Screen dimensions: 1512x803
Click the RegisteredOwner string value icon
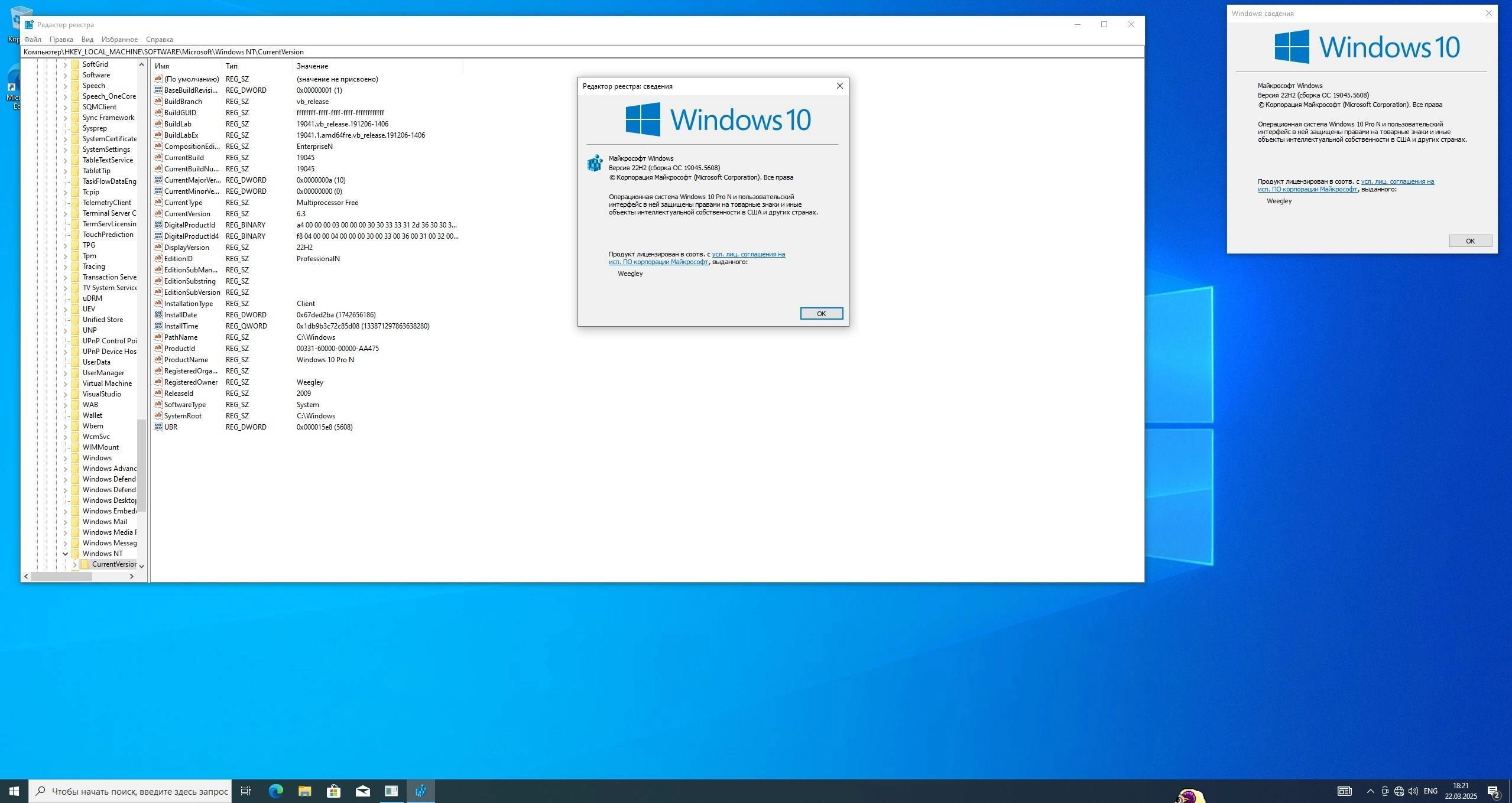click(158, 382)
